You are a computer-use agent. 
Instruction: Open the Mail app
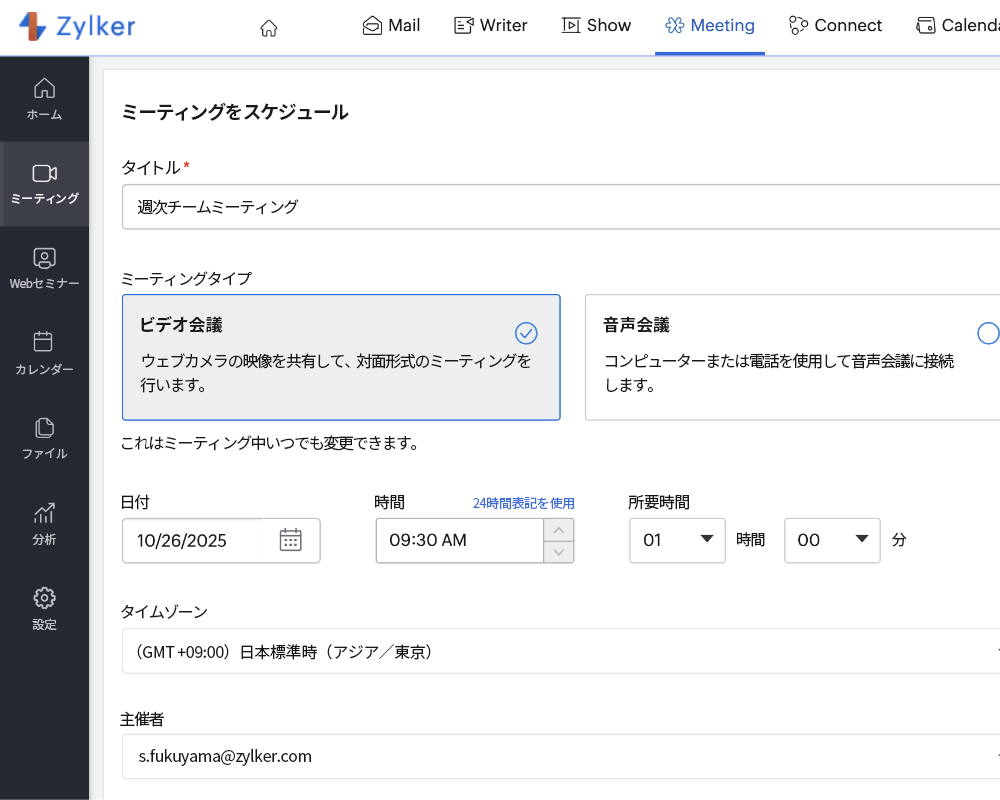[391, 26]
